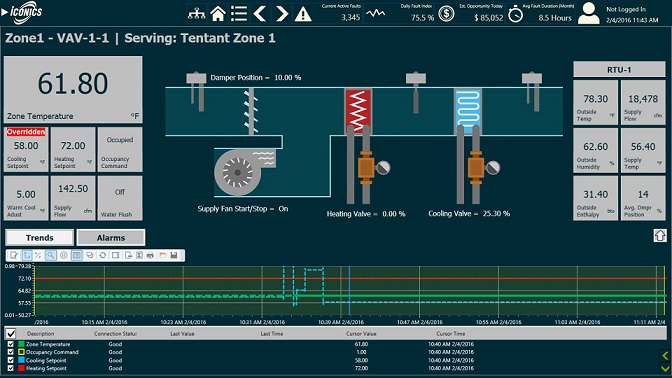This screenshot has width=672, height=378.
Task: Open the RTU-1 unit button
Action: pyautogui.click(x=619, y=69)
